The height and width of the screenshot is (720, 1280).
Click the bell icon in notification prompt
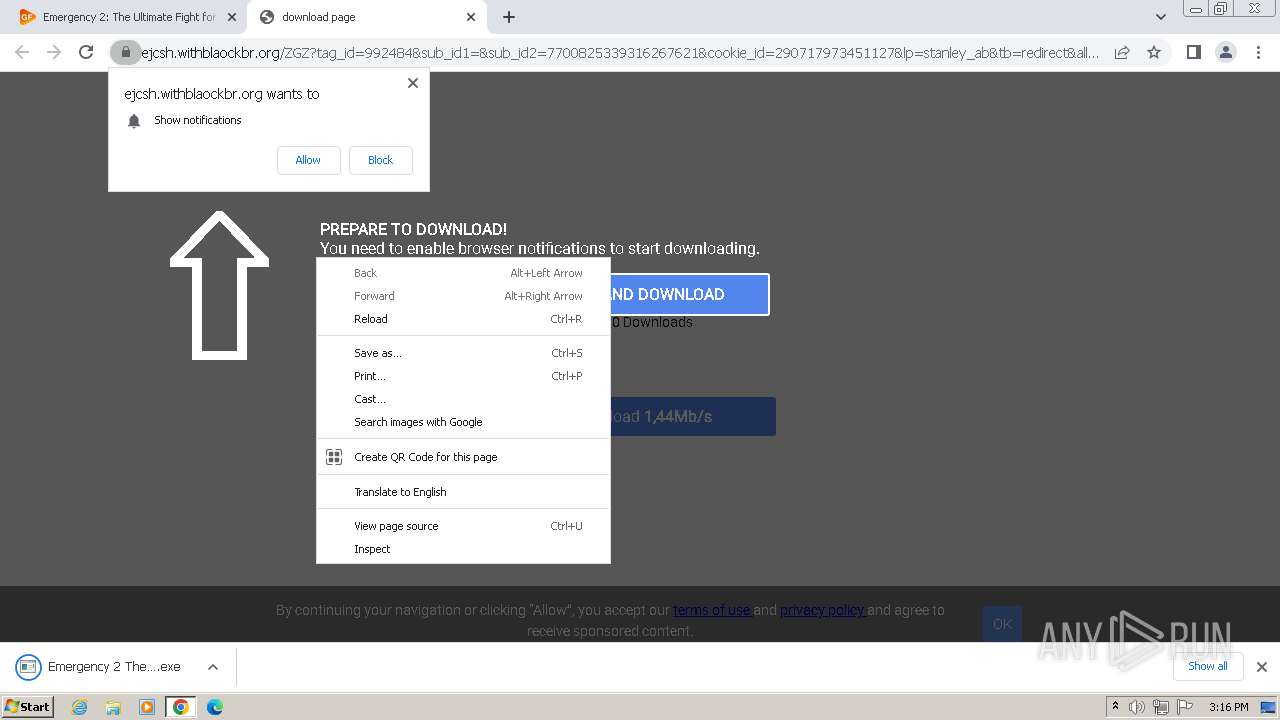tap(134, 121)
